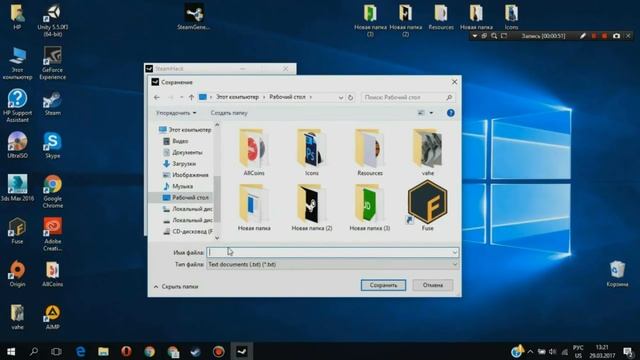Open Microsoft Edge from taskbar

(x=80, y=351)
